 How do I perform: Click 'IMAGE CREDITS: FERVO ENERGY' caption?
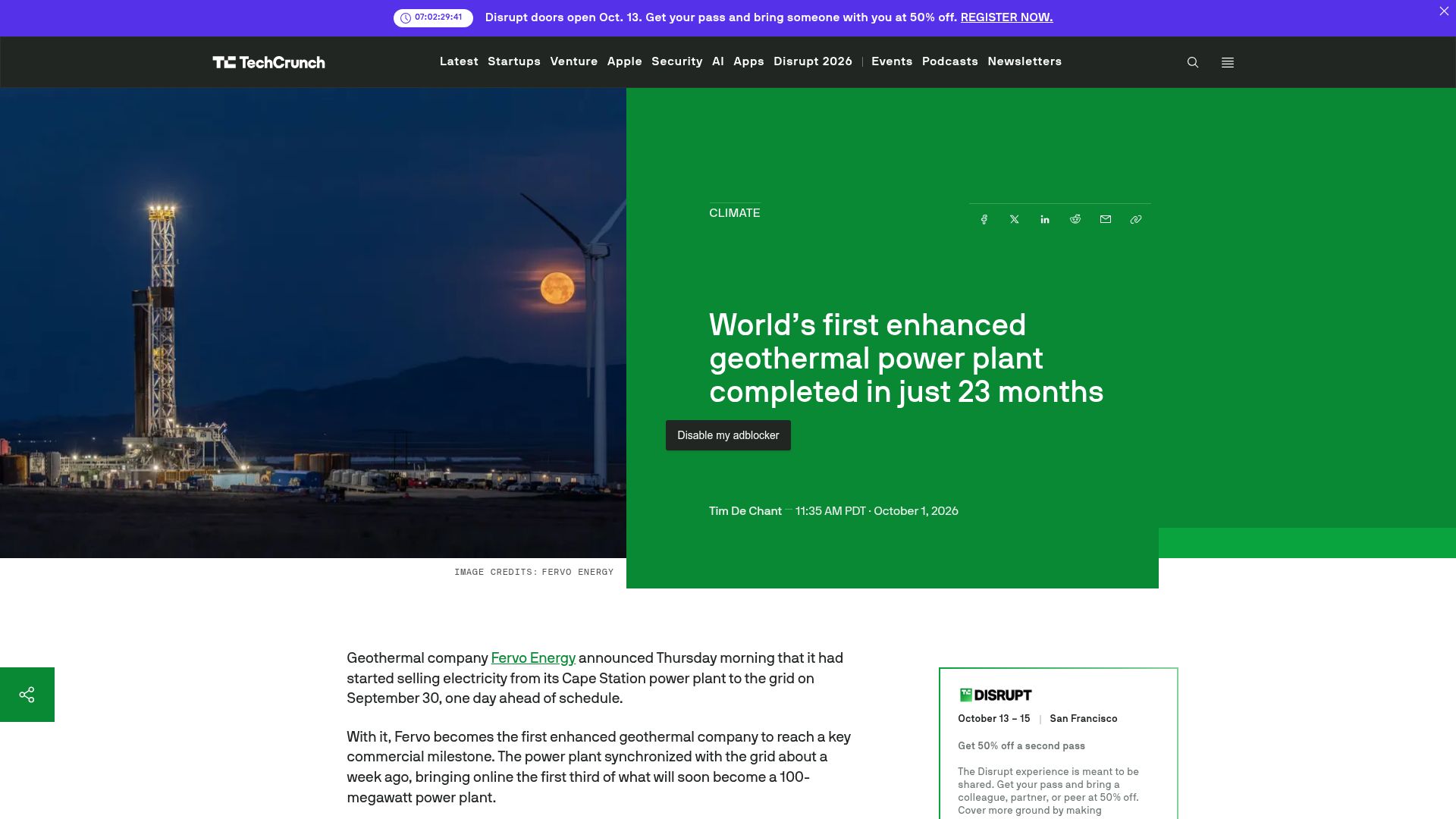[534, 572]
